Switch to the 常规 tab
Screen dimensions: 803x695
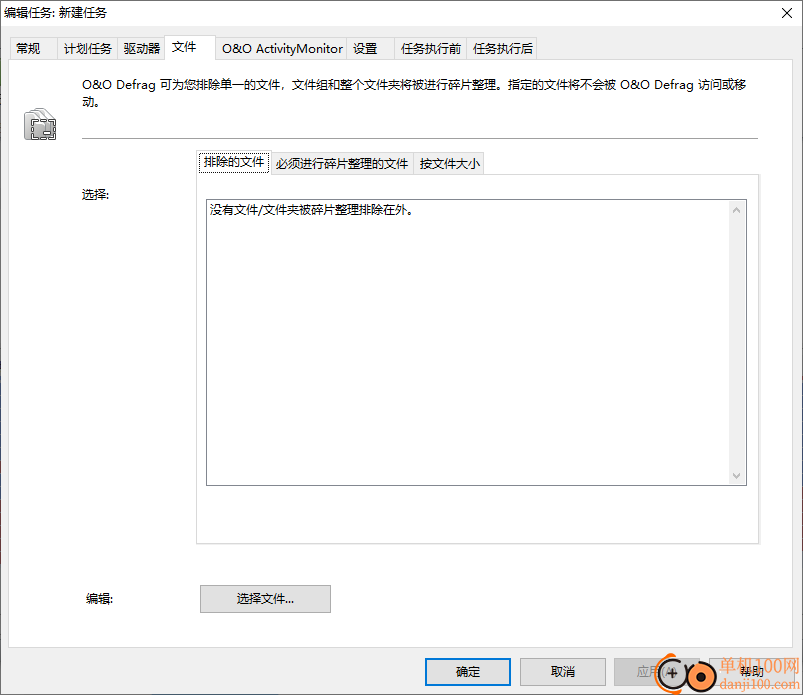(x=33, y=49)
